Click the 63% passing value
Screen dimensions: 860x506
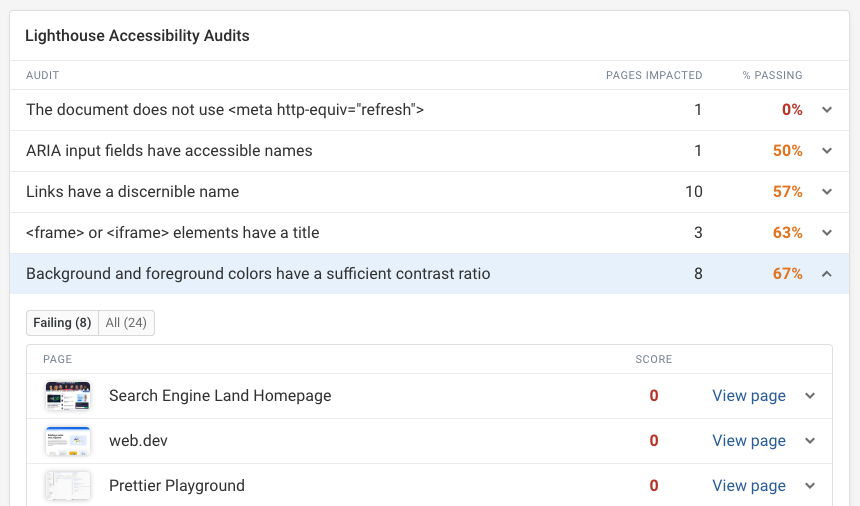pos(788,233)
